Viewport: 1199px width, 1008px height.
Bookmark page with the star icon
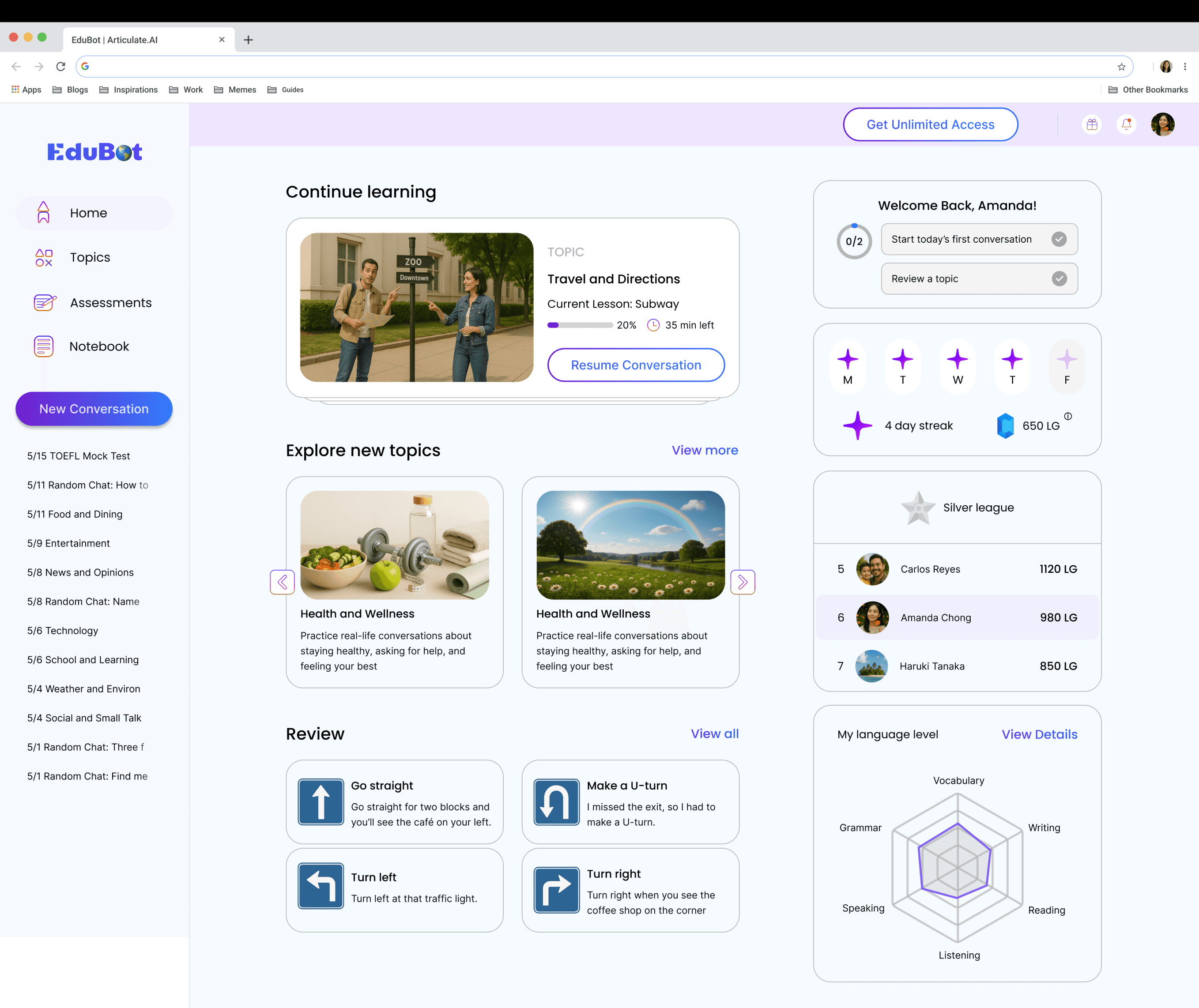[x=1121, y=67]
